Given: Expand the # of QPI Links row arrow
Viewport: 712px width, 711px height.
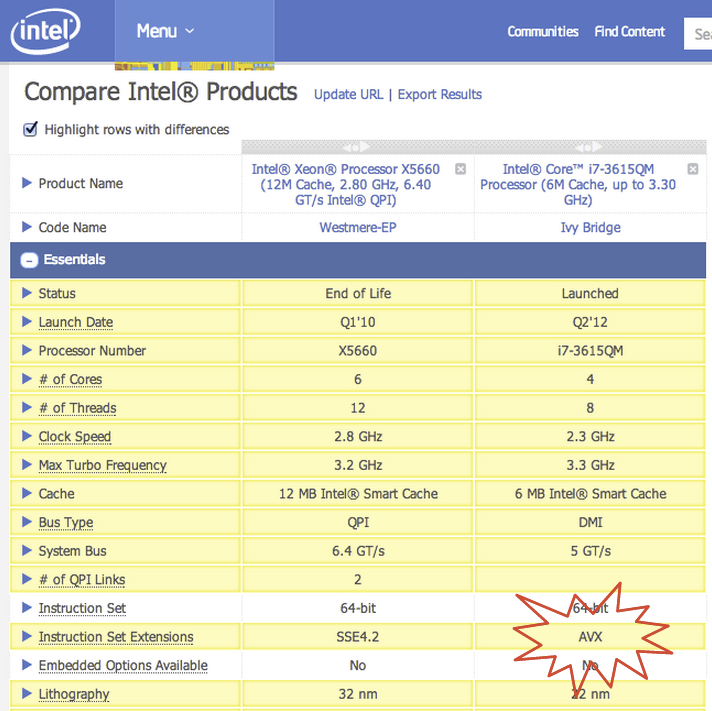Looking at the screenshot, I should 27,579.
